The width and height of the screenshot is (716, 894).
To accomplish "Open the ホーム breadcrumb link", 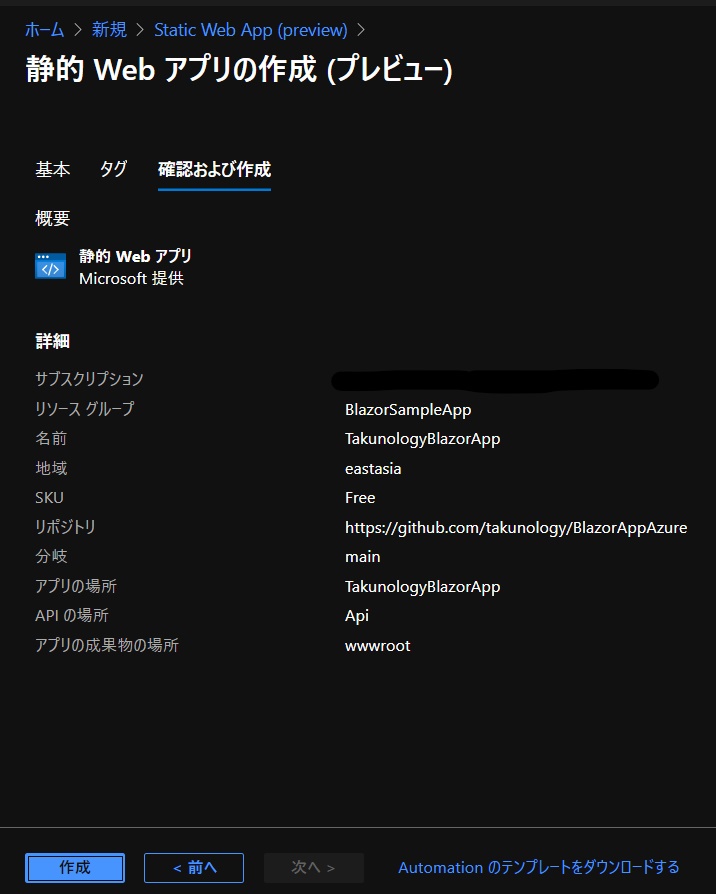I will (x=44, y=30).
